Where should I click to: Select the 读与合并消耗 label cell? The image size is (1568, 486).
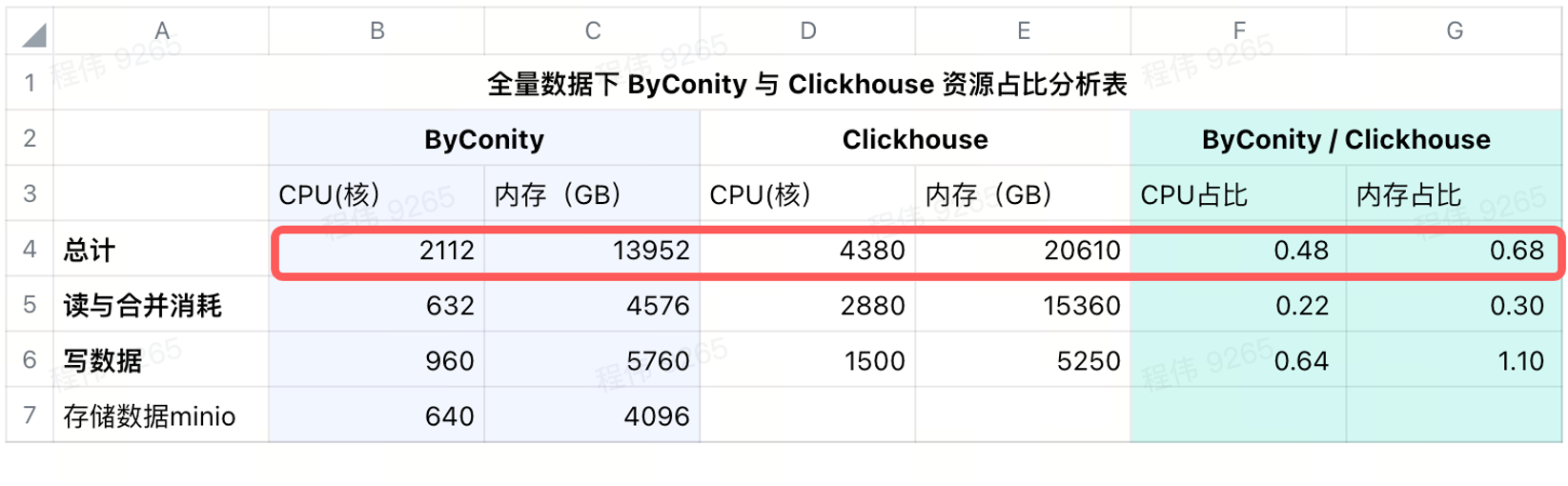click(x=161, y=305)
